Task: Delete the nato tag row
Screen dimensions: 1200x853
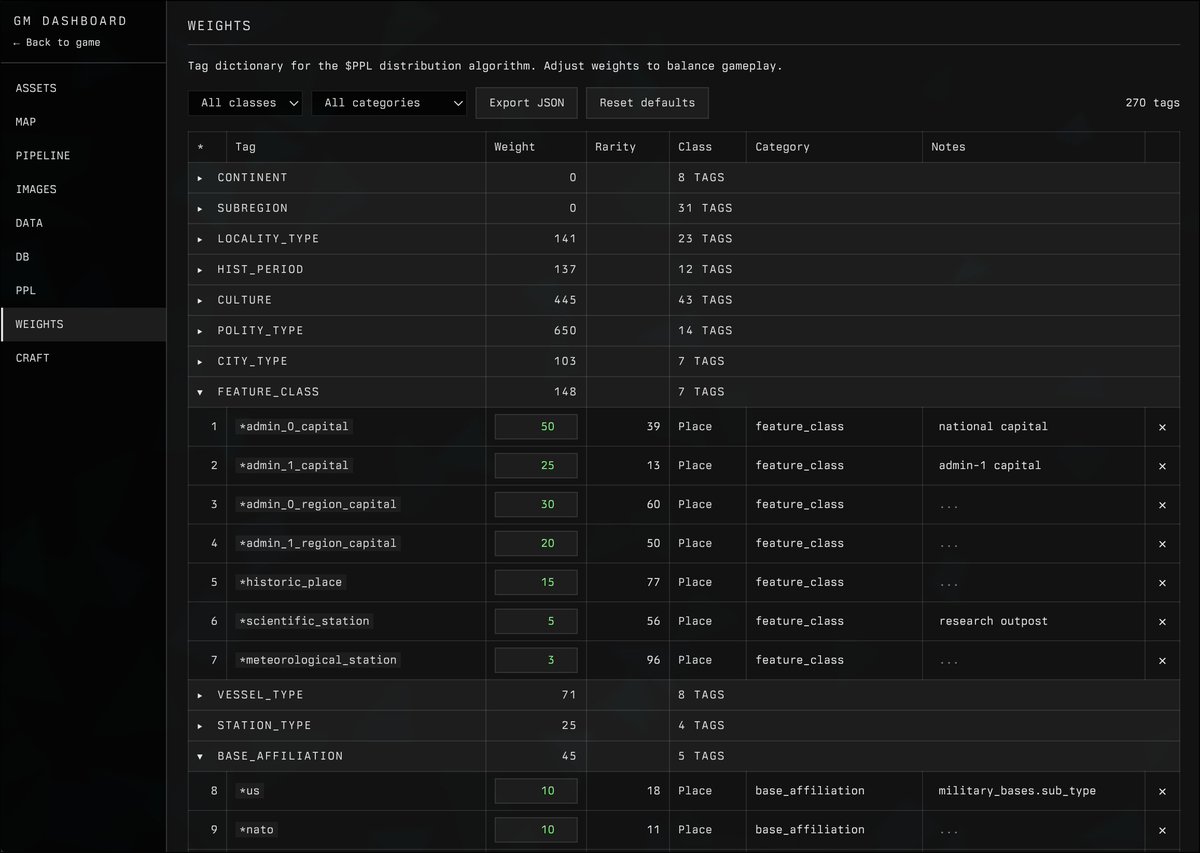Action: click(1162, 830)
